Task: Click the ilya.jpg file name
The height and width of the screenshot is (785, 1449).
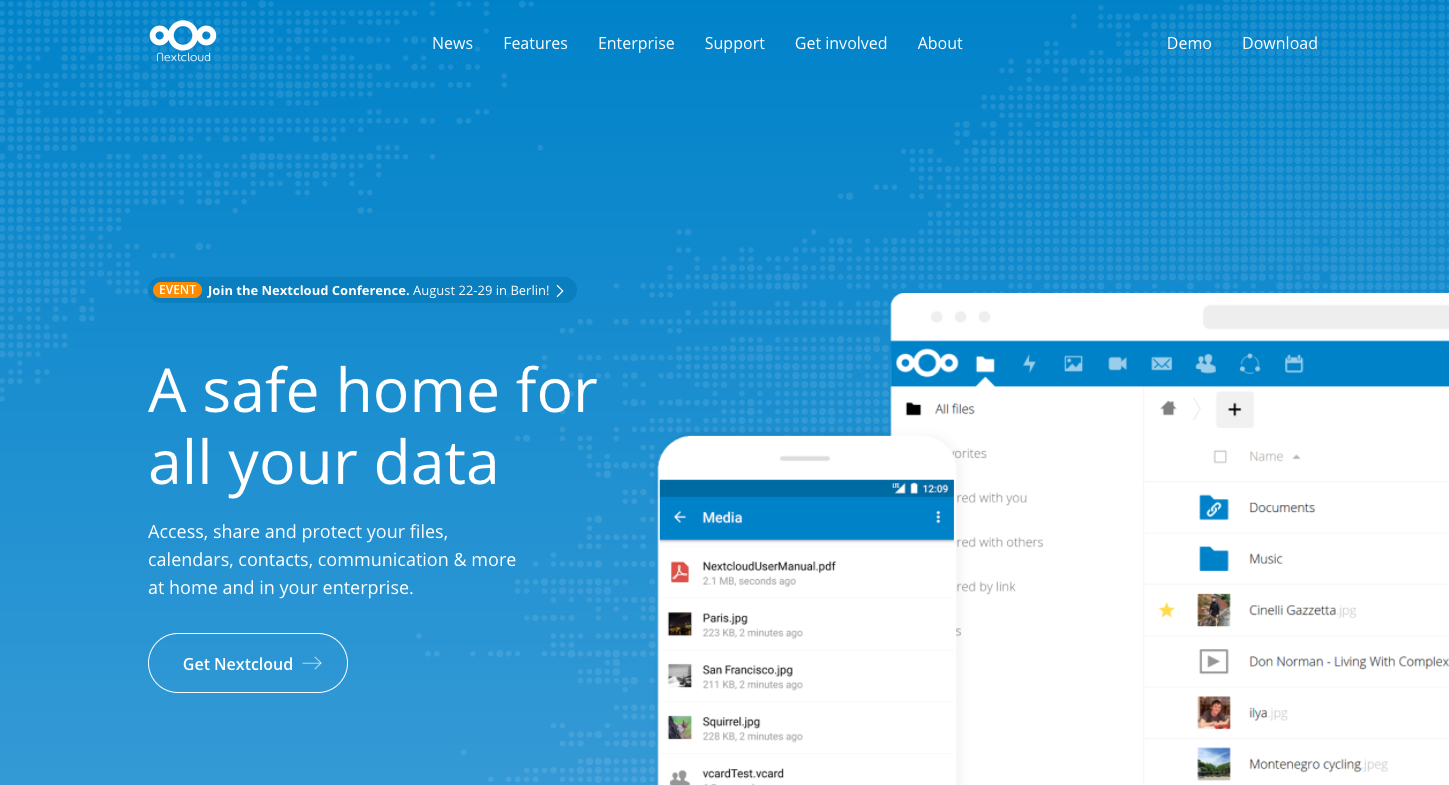Action: (1268, 713)
